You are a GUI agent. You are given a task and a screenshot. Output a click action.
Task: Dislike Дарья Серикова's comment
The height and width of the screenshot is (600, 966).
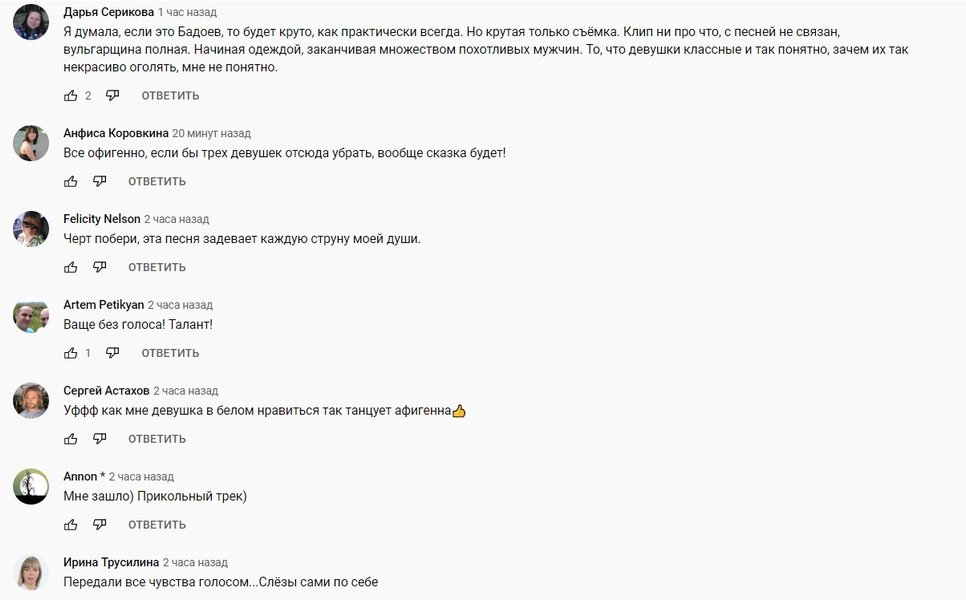(112, 96)
